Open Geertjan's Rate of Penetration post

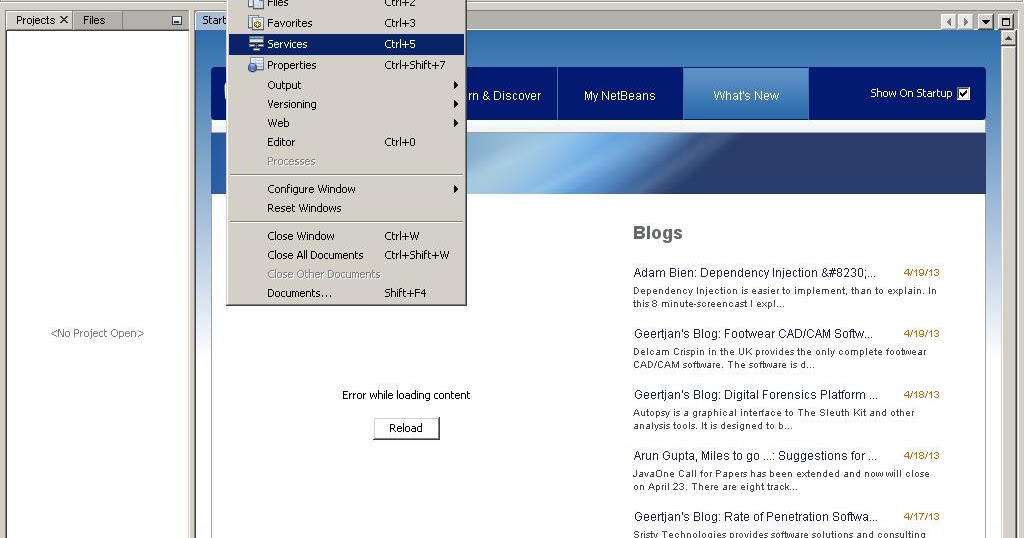pos(756,516)
